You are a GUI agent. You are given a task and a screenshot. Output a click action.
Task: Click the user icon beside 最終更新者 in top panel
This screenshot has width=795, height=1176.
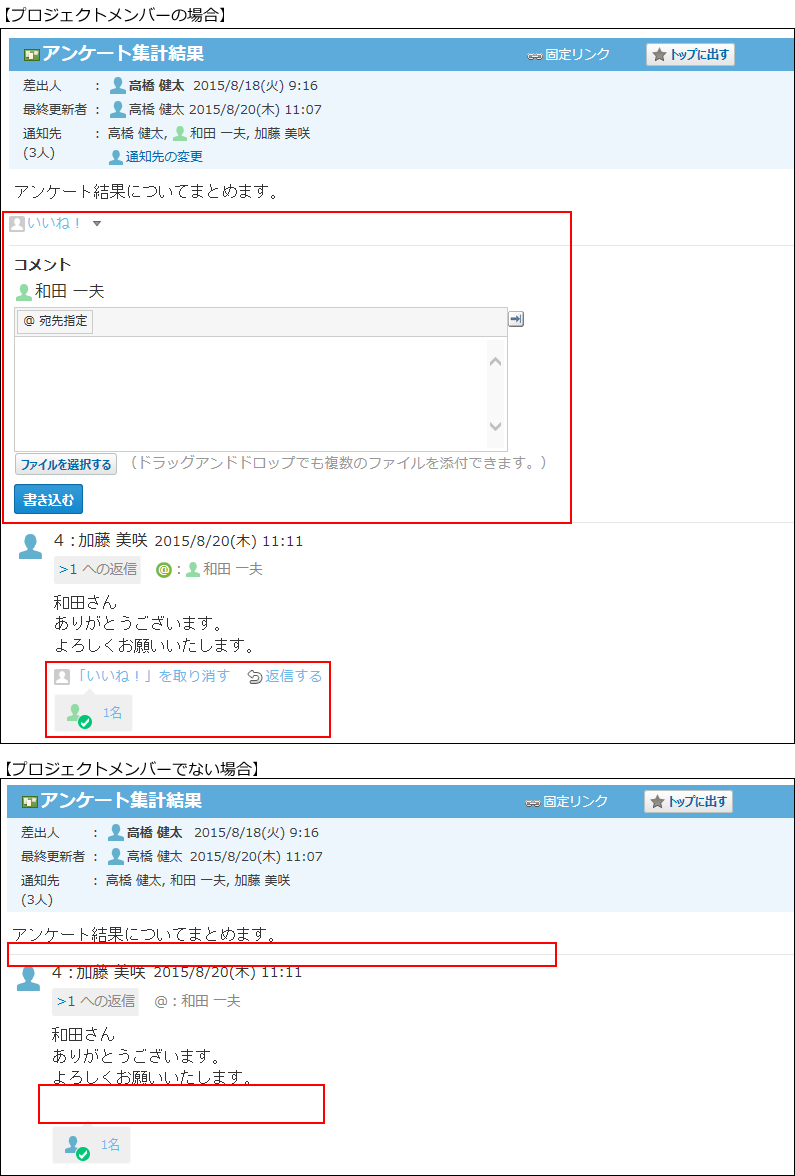coord(118,110)
